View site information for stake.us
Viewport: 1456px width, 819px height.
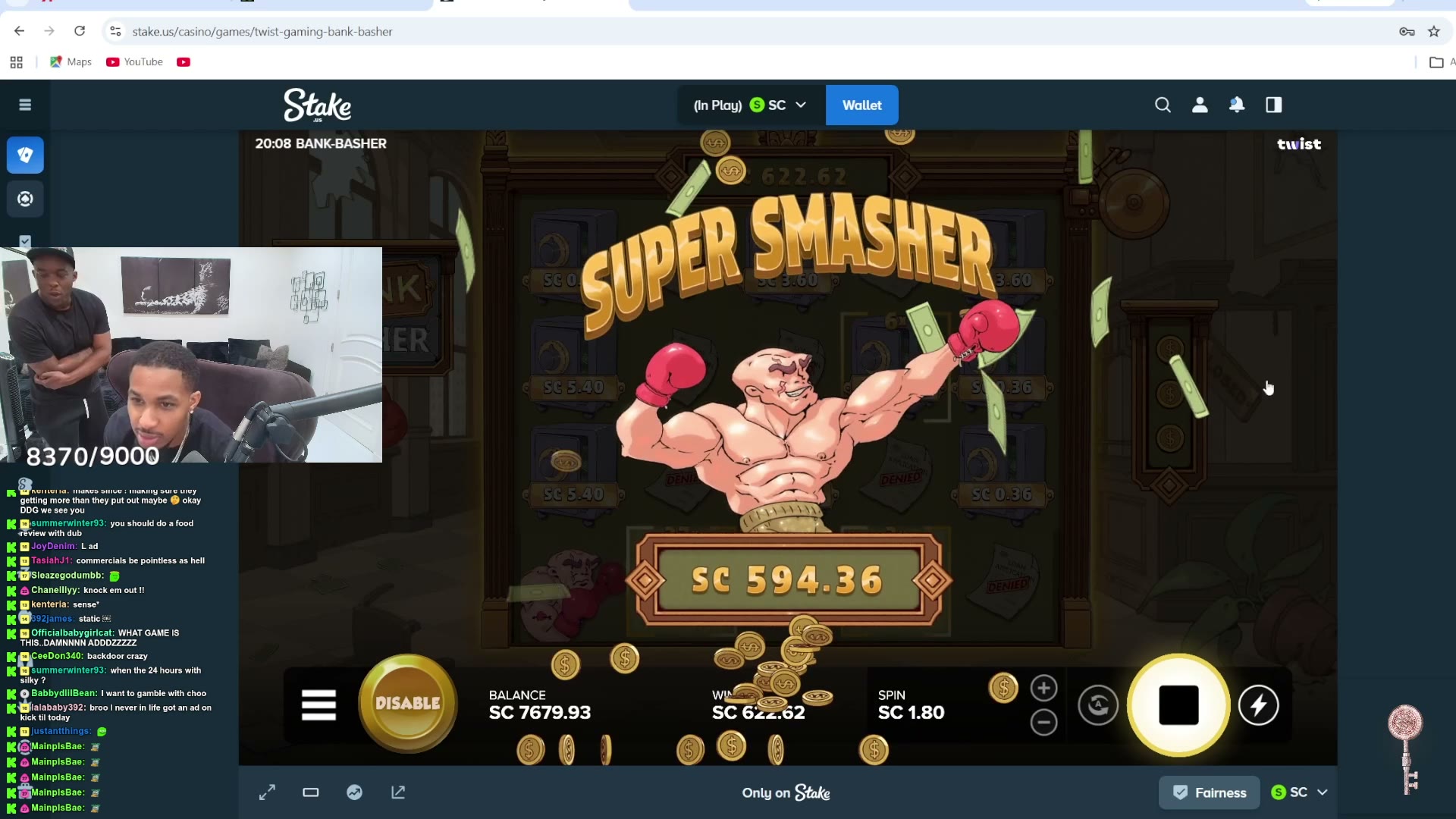[115, 31]
